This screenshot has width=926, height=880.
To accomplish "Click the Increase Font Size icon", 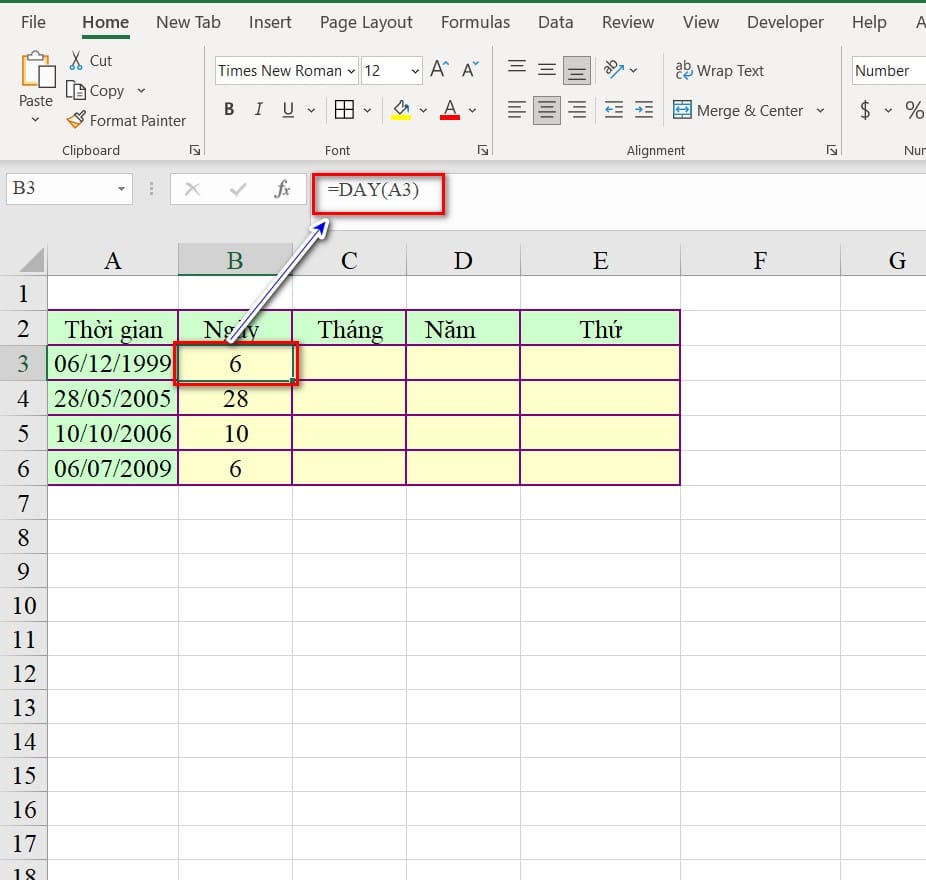I will coord(439,70).
